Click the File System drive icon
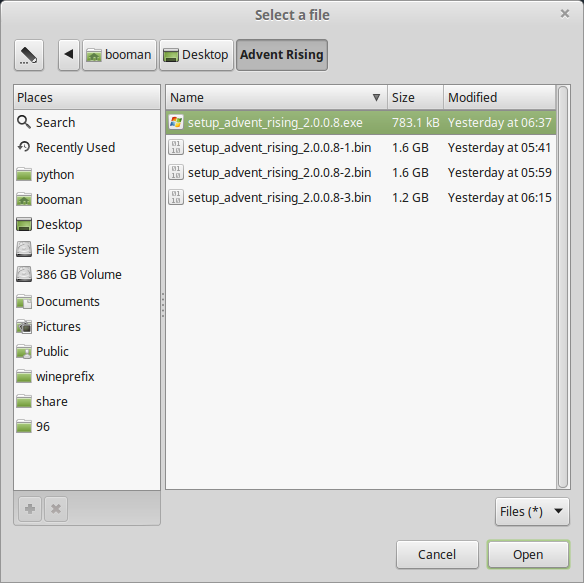 (24, 249)
